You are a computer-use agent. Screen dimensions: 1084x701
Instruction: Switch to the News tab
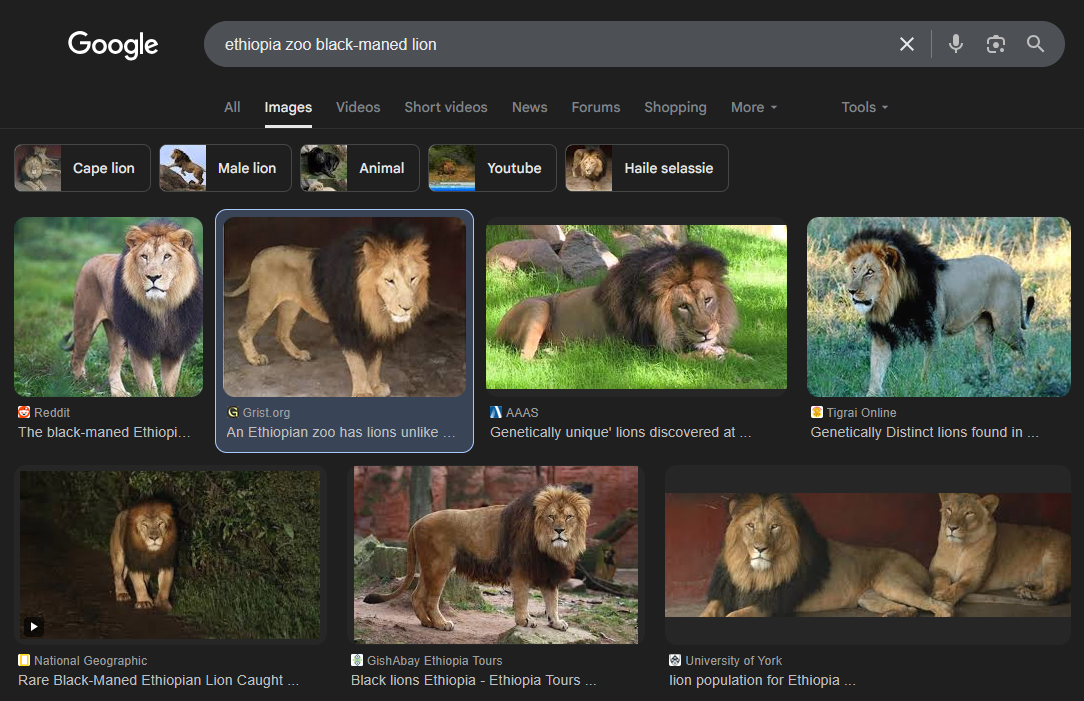pyautogui.click(x=530, y=107)
